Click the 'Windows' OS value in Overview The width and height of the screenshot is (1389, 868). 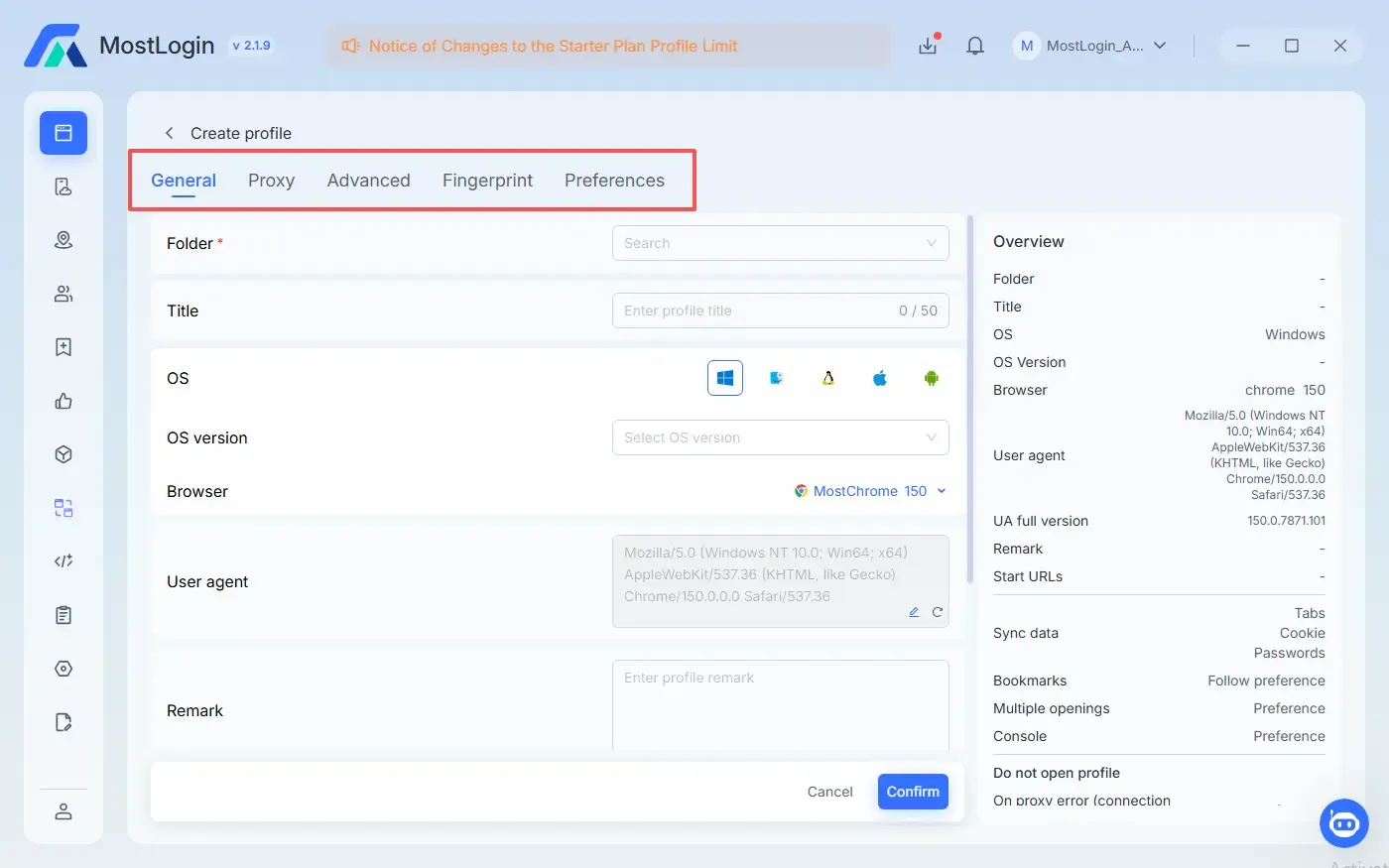point(1295,334)
